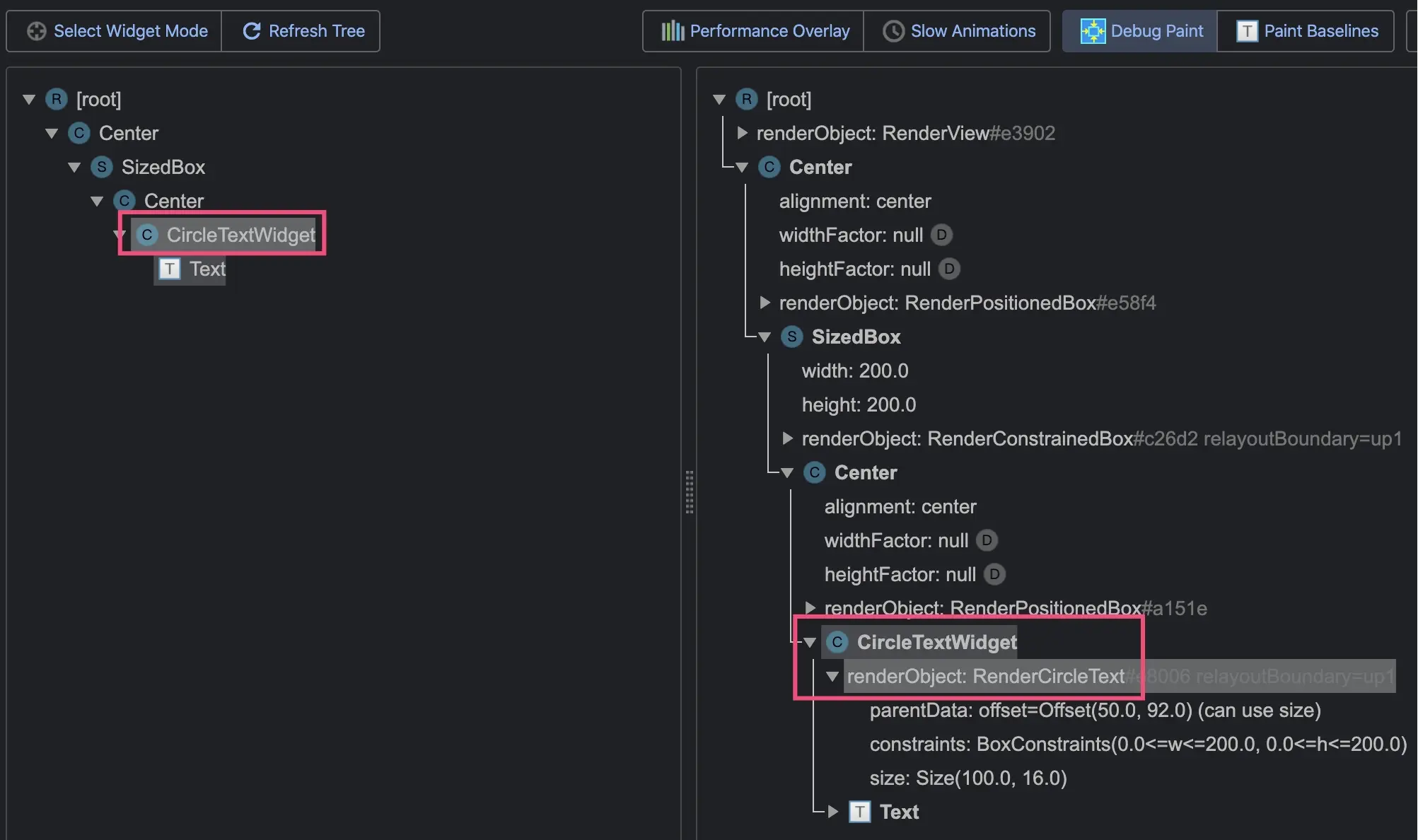The image size is (1418, 840).
Task: Select CircleTextWidget in left widget tree
Action: tap(240, 235)
